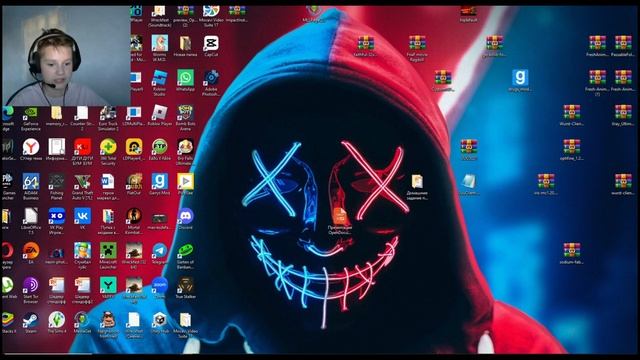Viewport: 640px width, 360px height.
Task: Launch the Mortal Kombat game icon
Action: pyautogui.click(x=134, y=216)
